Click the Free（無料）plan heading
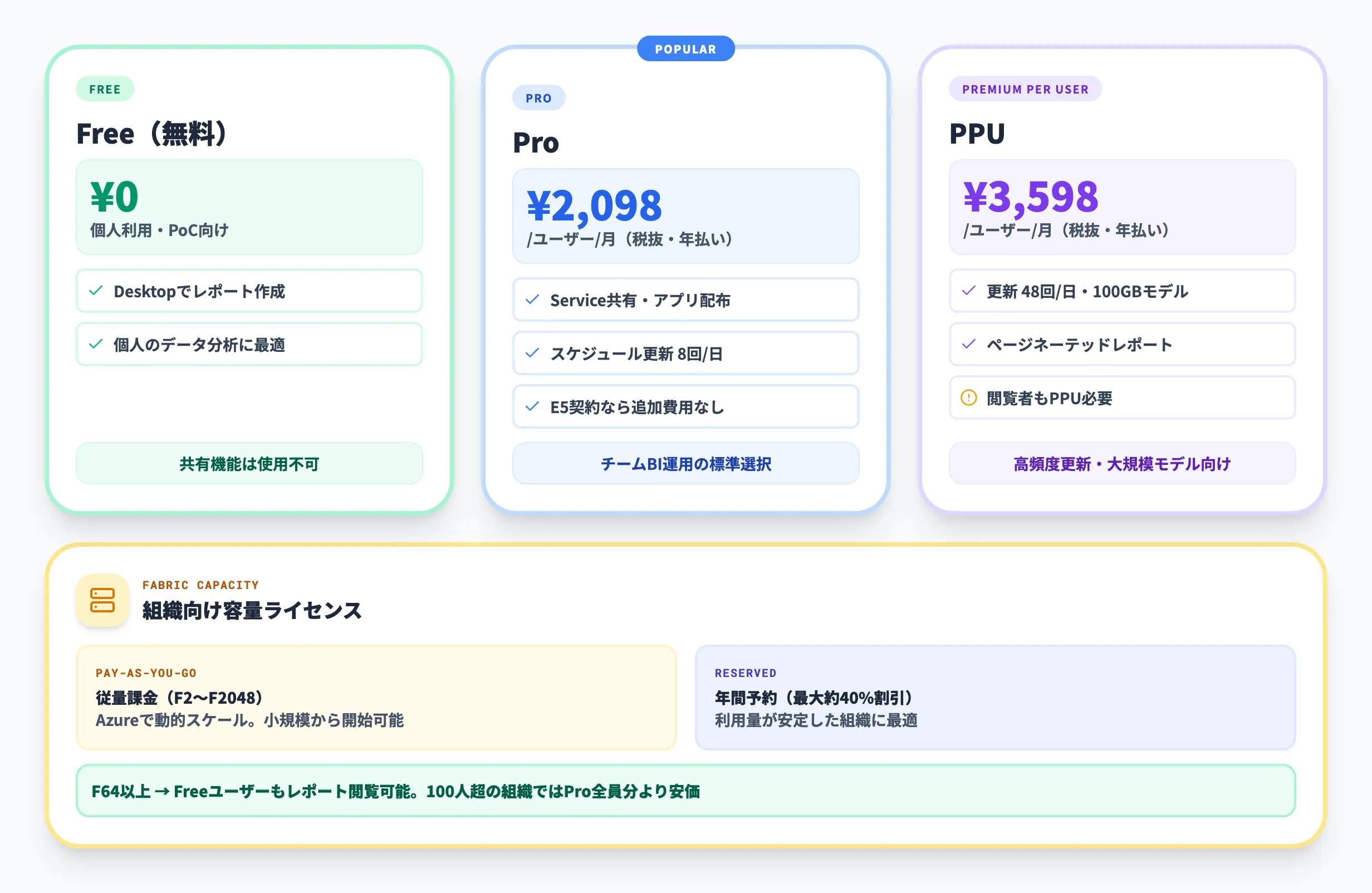The height and width of the screenshot is (893, 1372). (x=151, y=134)
